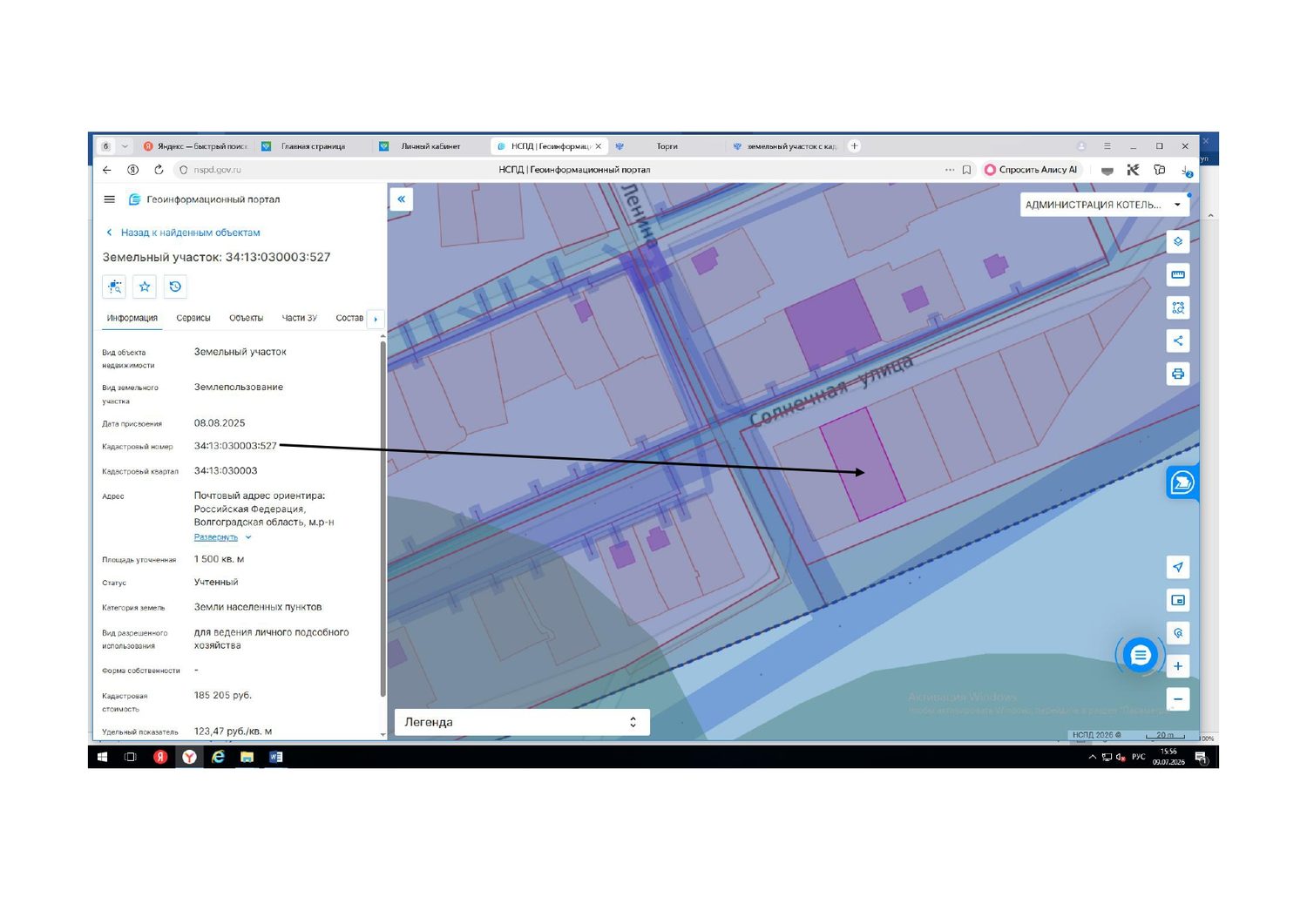Go back via Назад к найденным объектам

tap(183, 233)
